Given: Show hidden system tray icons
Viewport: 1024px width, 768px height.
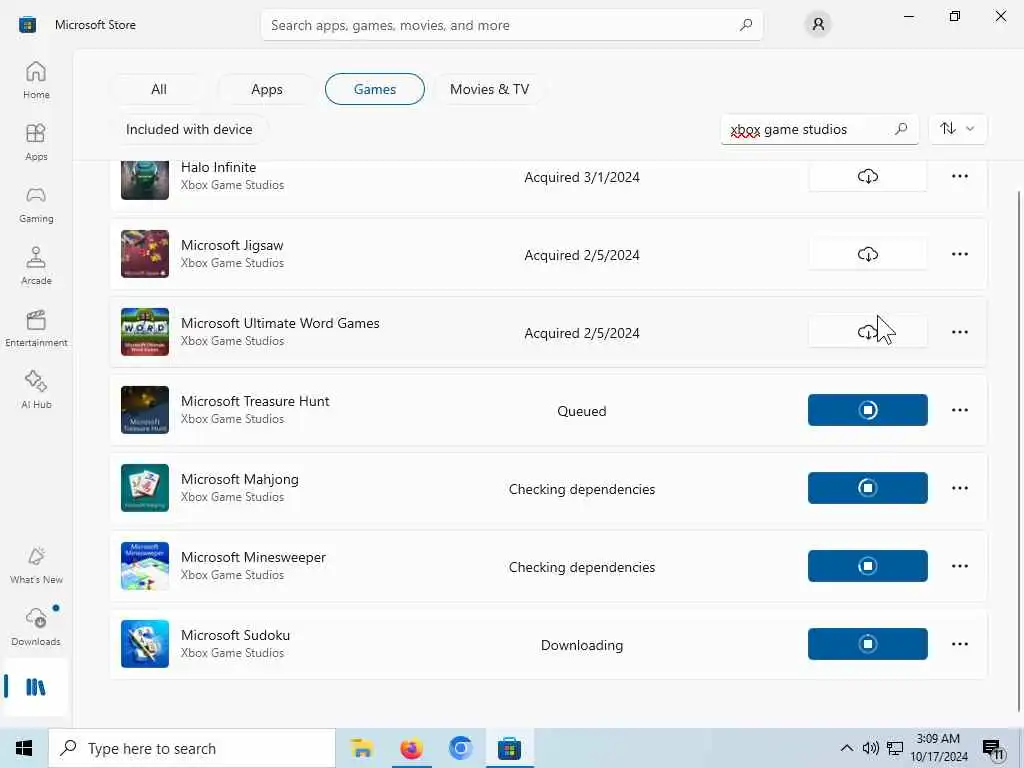Looking at the screenshot, I should 846,748.
